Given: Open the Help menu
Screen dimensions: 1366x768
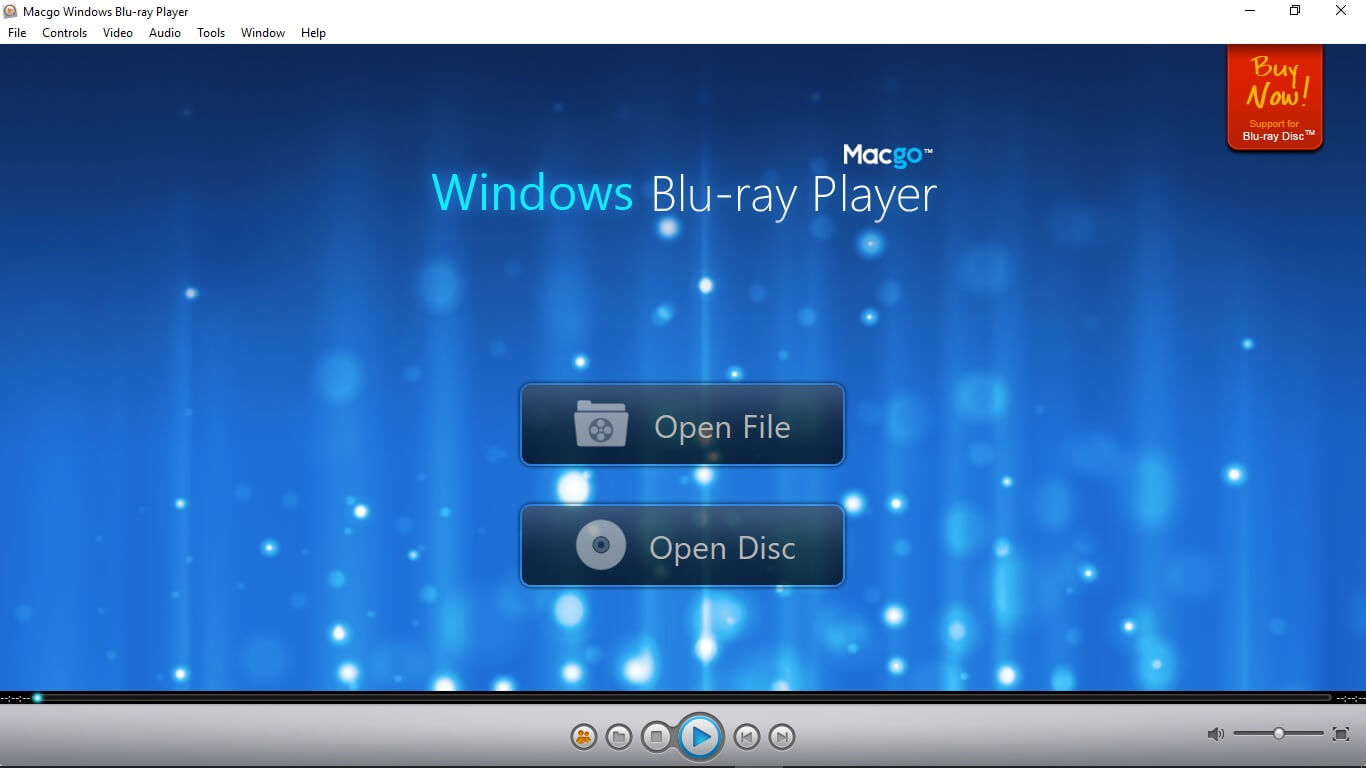Looking at the screenshot, I should pos(313,33).
